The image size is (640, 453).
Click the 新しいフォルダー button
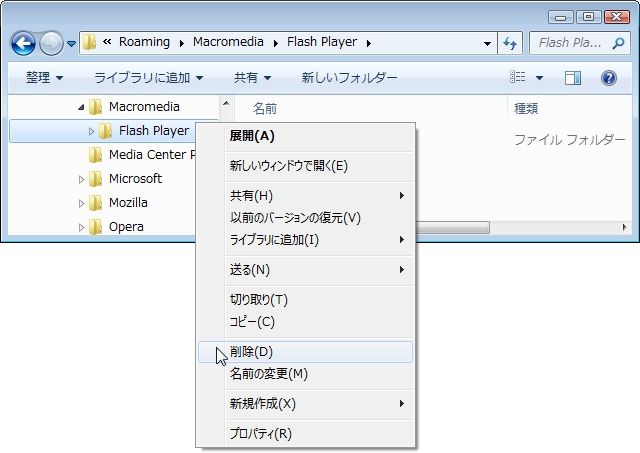[349, 78]
